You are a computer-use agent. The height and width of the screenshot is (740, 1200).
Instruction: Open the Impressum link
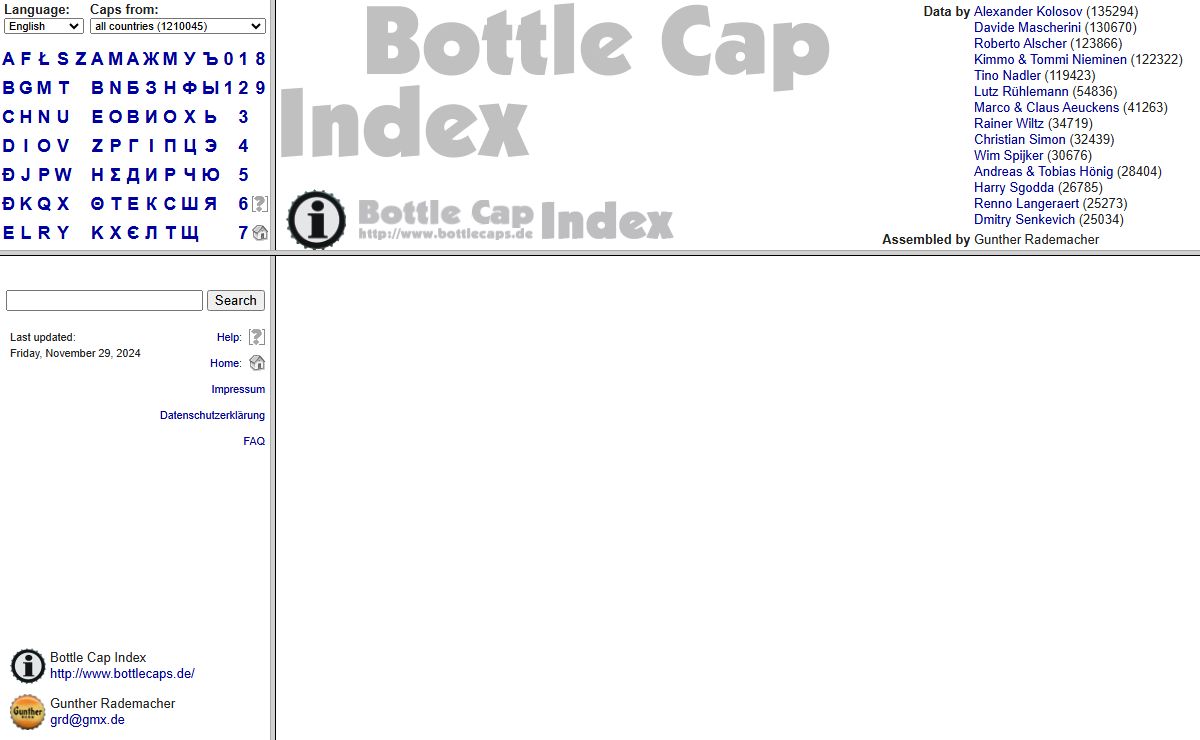pos(238,389)
